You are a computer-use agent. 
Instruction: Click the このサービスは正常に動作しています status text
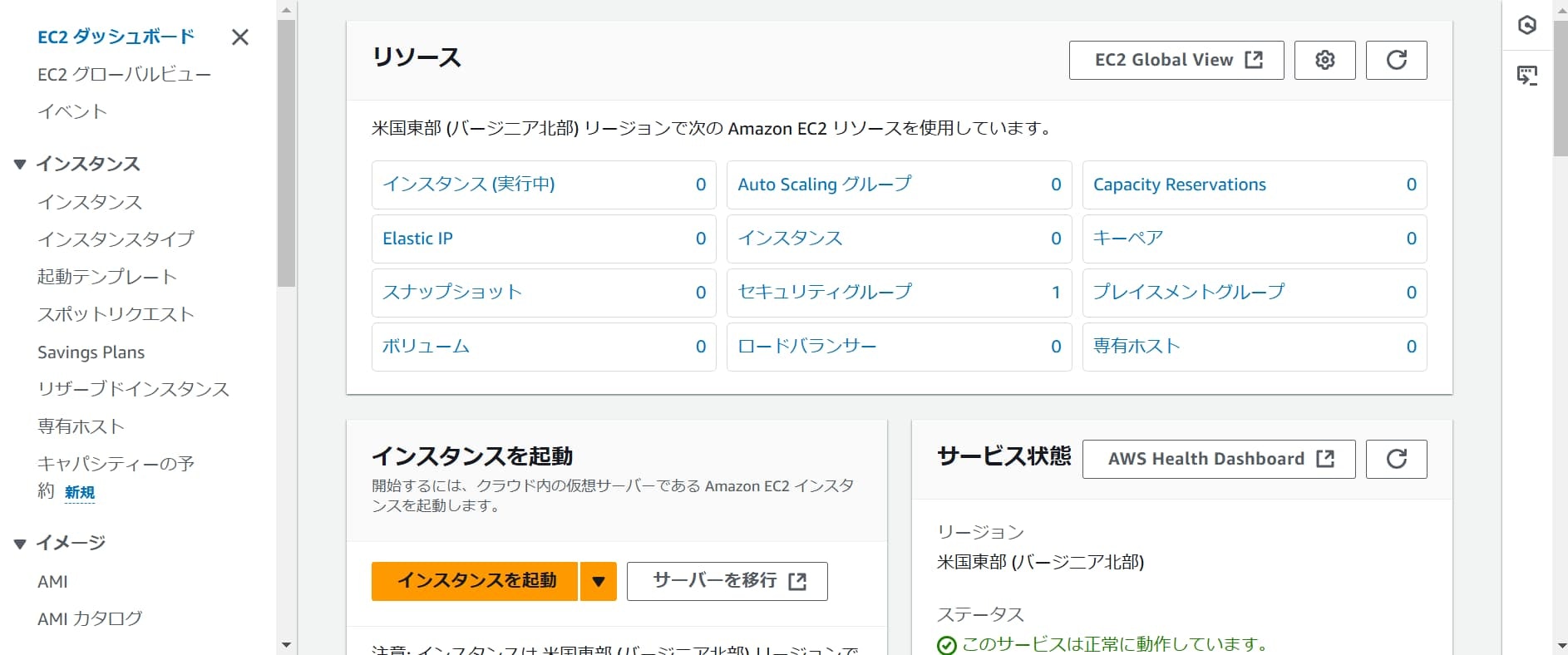(1114, 644)
